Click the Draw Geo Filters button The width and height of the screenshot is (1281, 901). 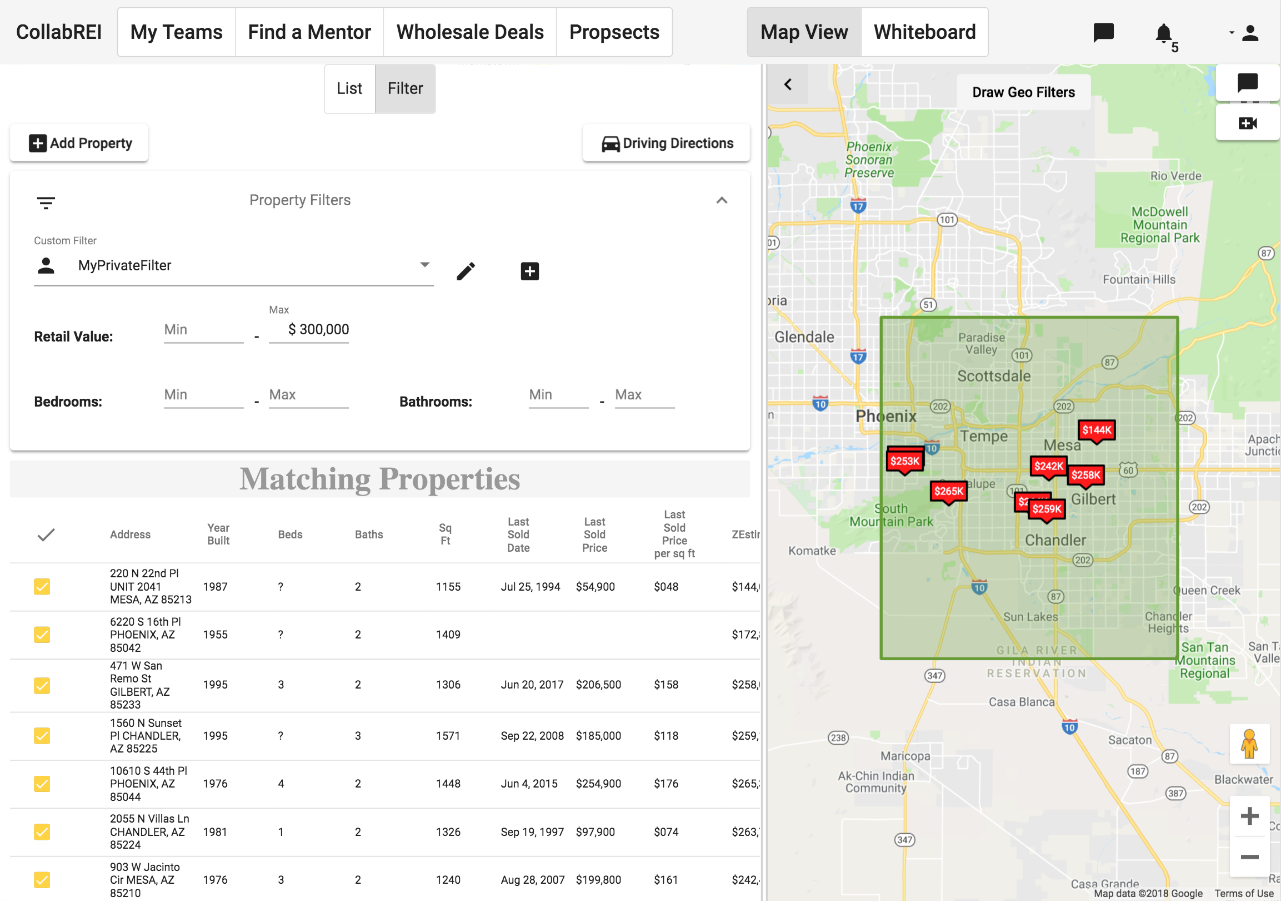pyautogui.click(x=1023, y=92)
